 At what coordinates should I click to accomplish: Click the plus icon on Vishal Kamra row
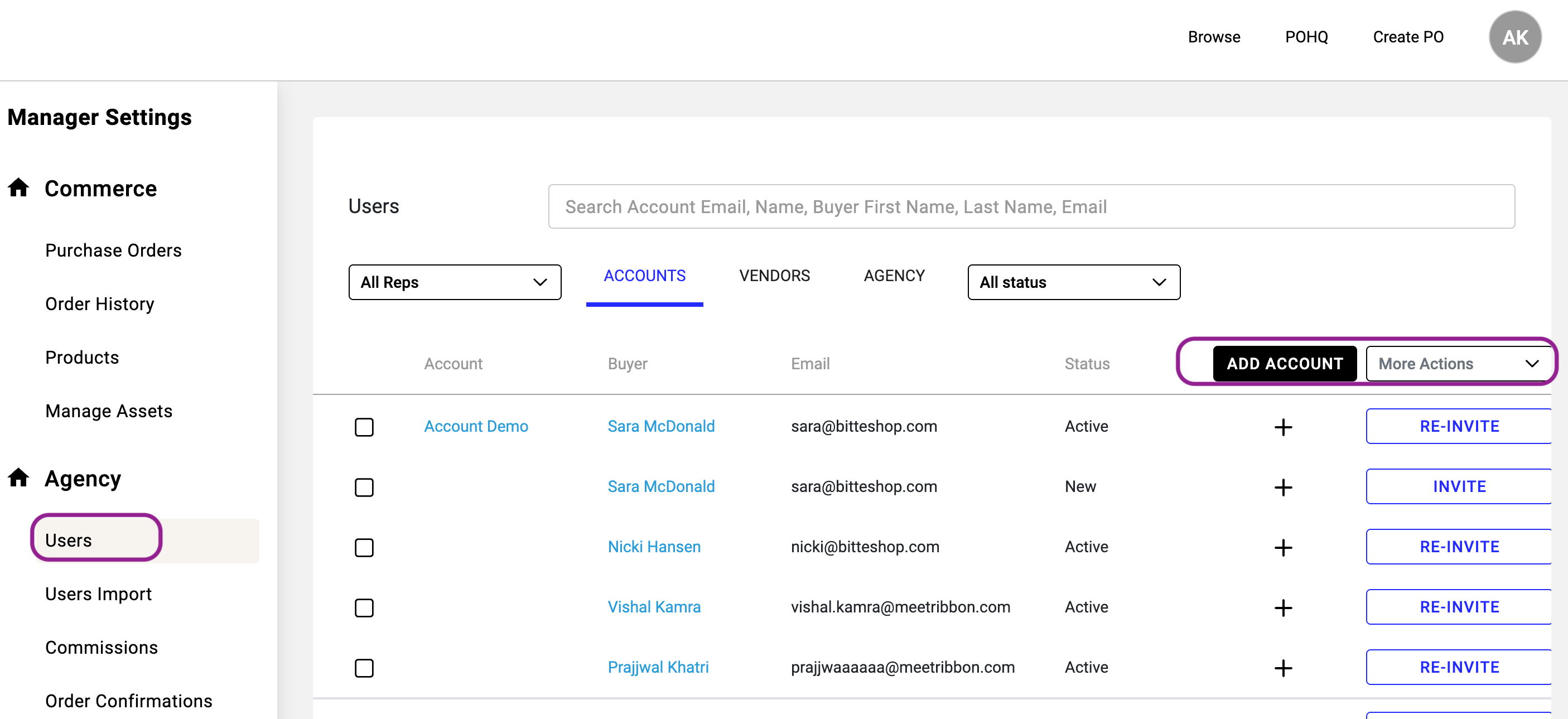(x=1283, y=607)
